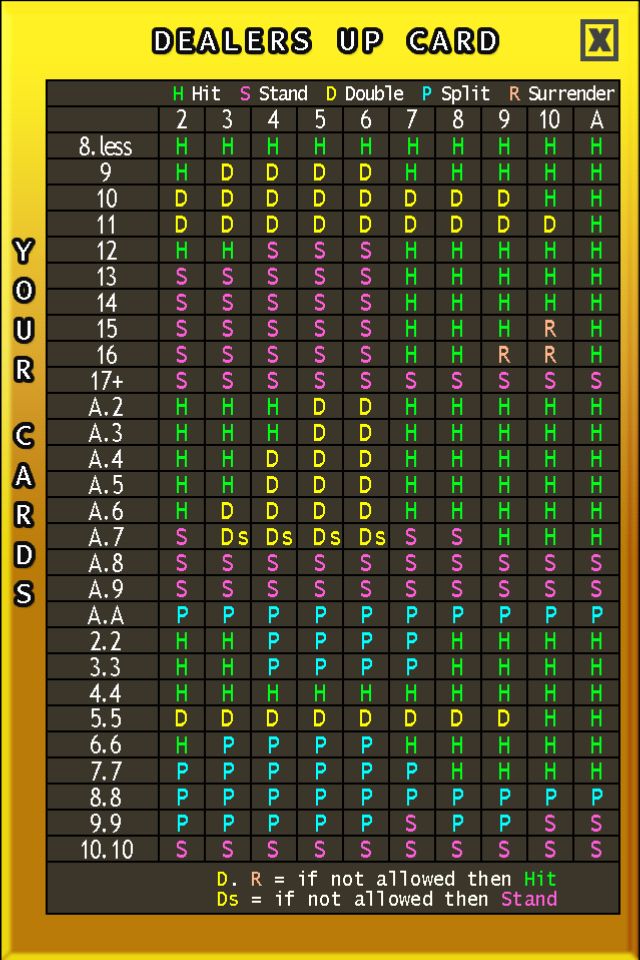Click the S cell for 17+ versus dealer A

point(597,381)
